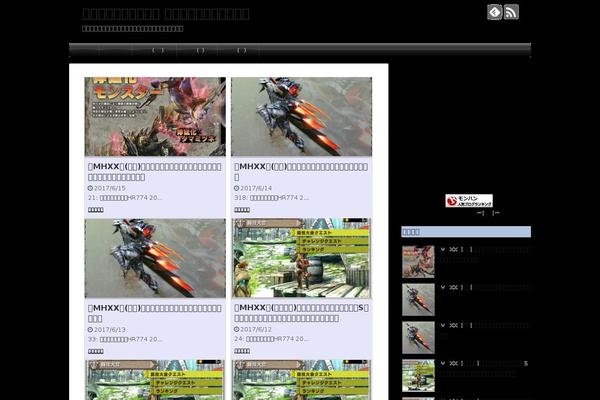Go to the blog's home via the site title
Screen dimensions: 600x400
click(x=166, y=14)
